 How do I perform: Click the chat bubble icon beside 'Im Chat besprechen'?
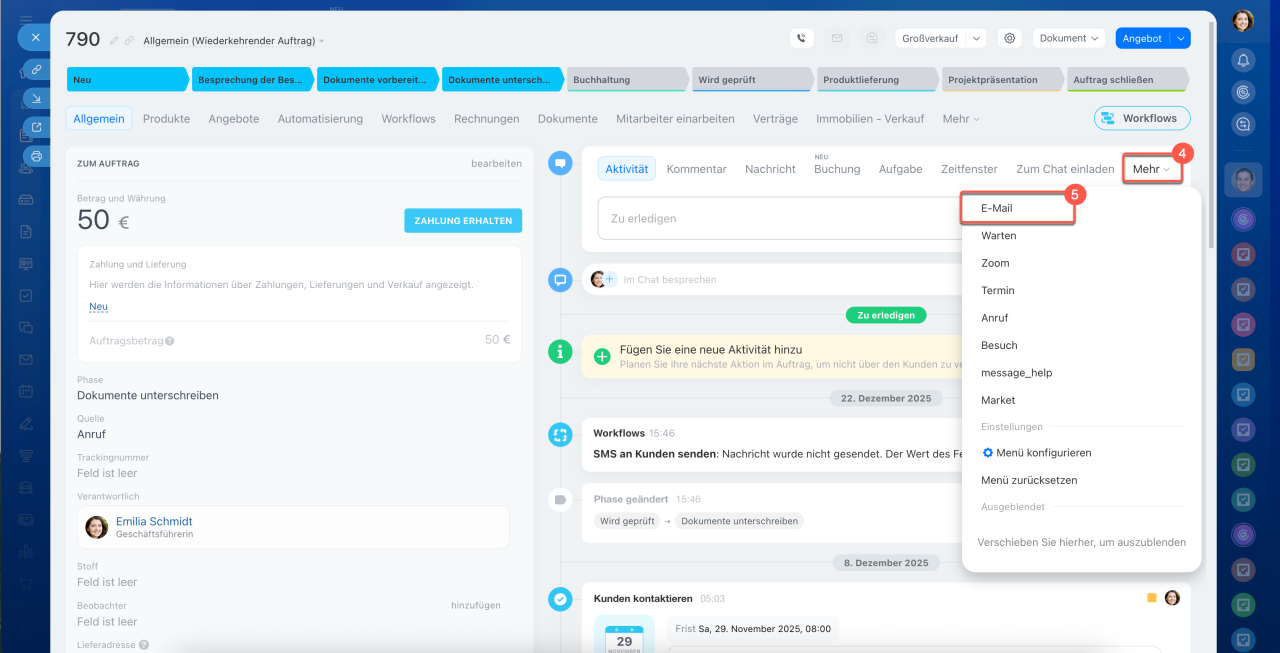560,280
